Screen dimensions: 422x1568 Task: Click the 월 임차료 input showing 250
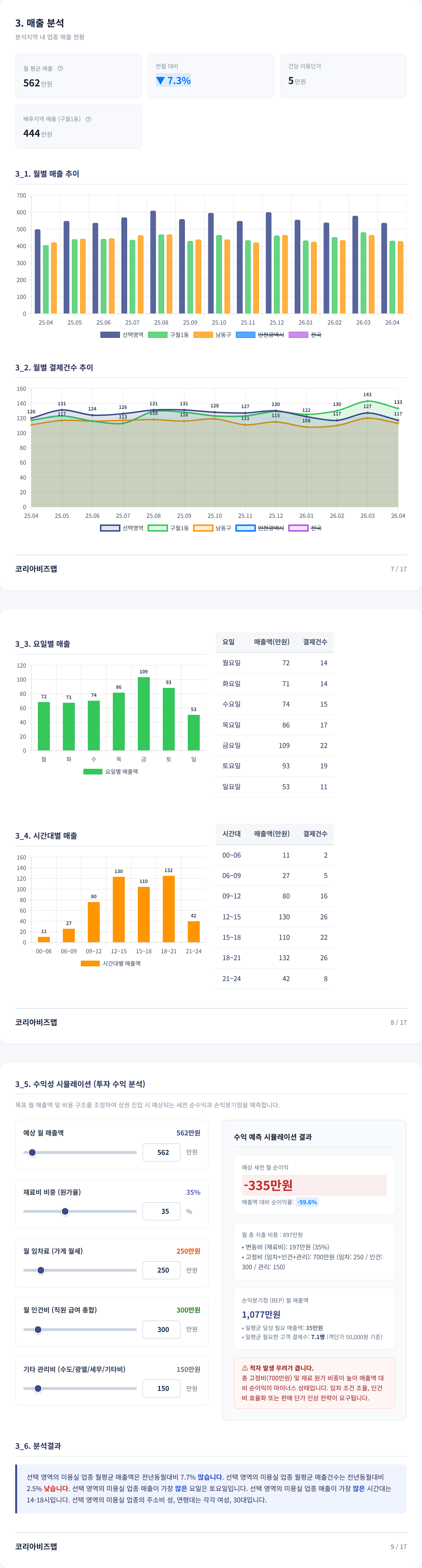(161, 1270)
